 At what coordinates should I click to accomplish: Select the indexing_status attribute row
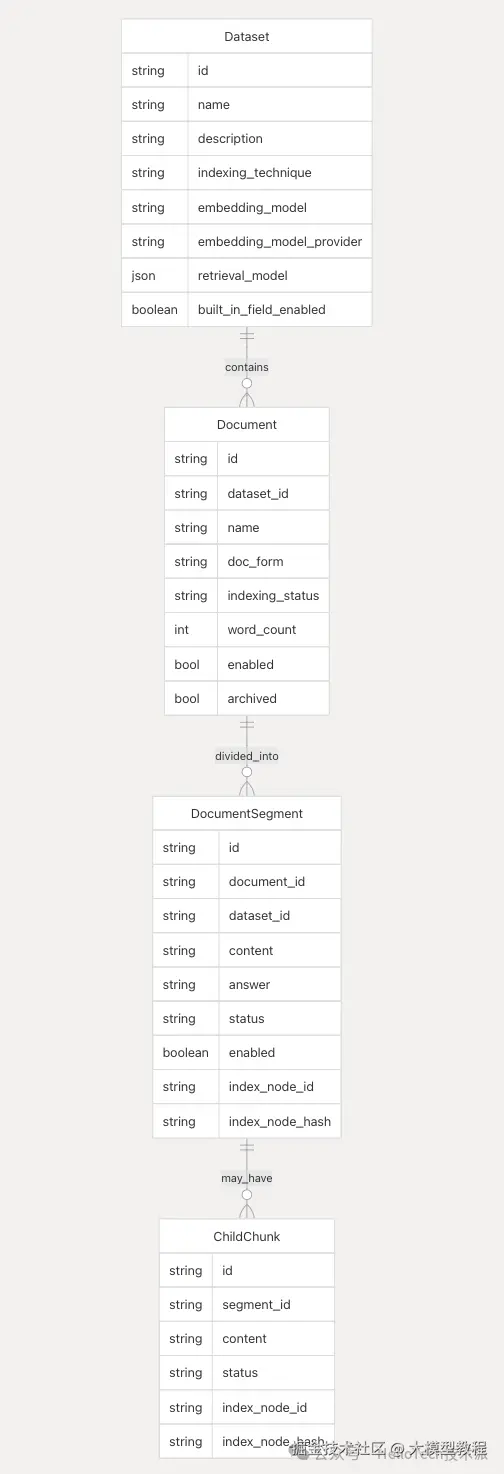coord(247,595)
